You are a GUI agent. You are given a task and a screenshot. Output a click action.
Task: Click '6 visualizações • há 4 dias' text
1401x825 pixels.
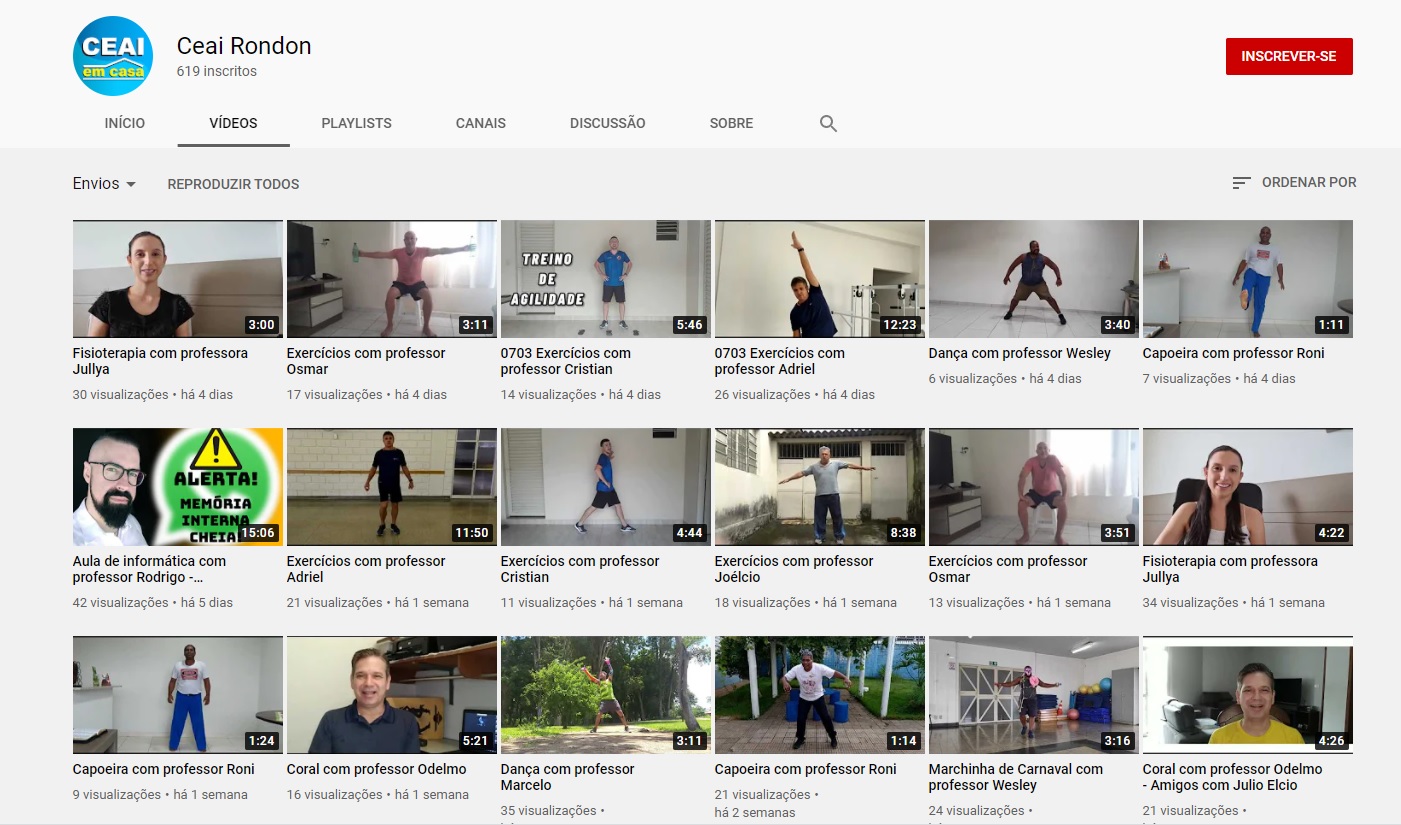point(1005,379)
